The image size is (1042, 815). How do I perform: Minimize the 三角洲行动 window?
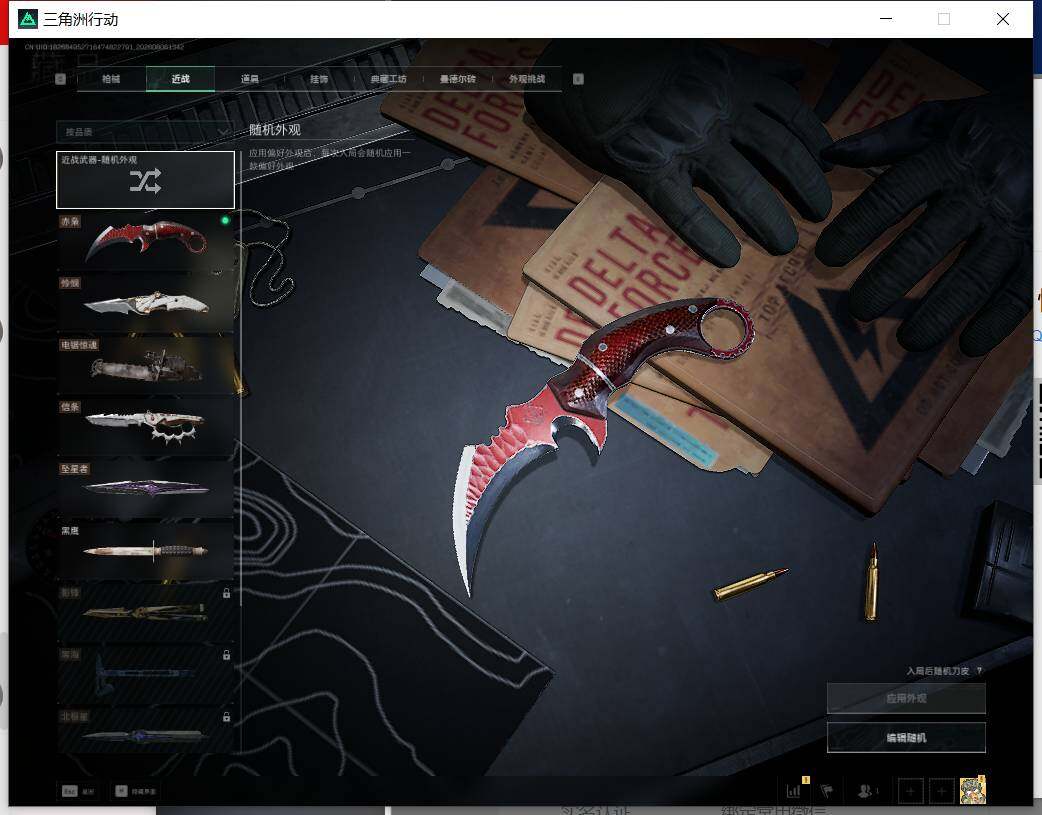point(886,19)
